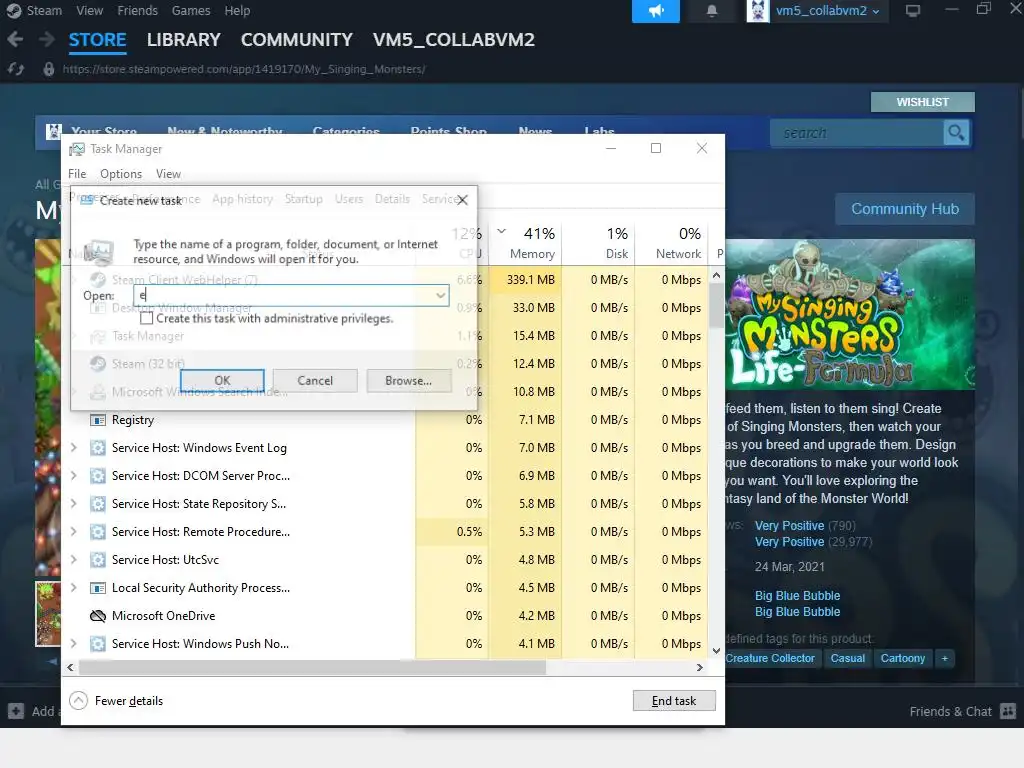
Task: Open the Steam Help menu
Action: (x=237, y=10)
